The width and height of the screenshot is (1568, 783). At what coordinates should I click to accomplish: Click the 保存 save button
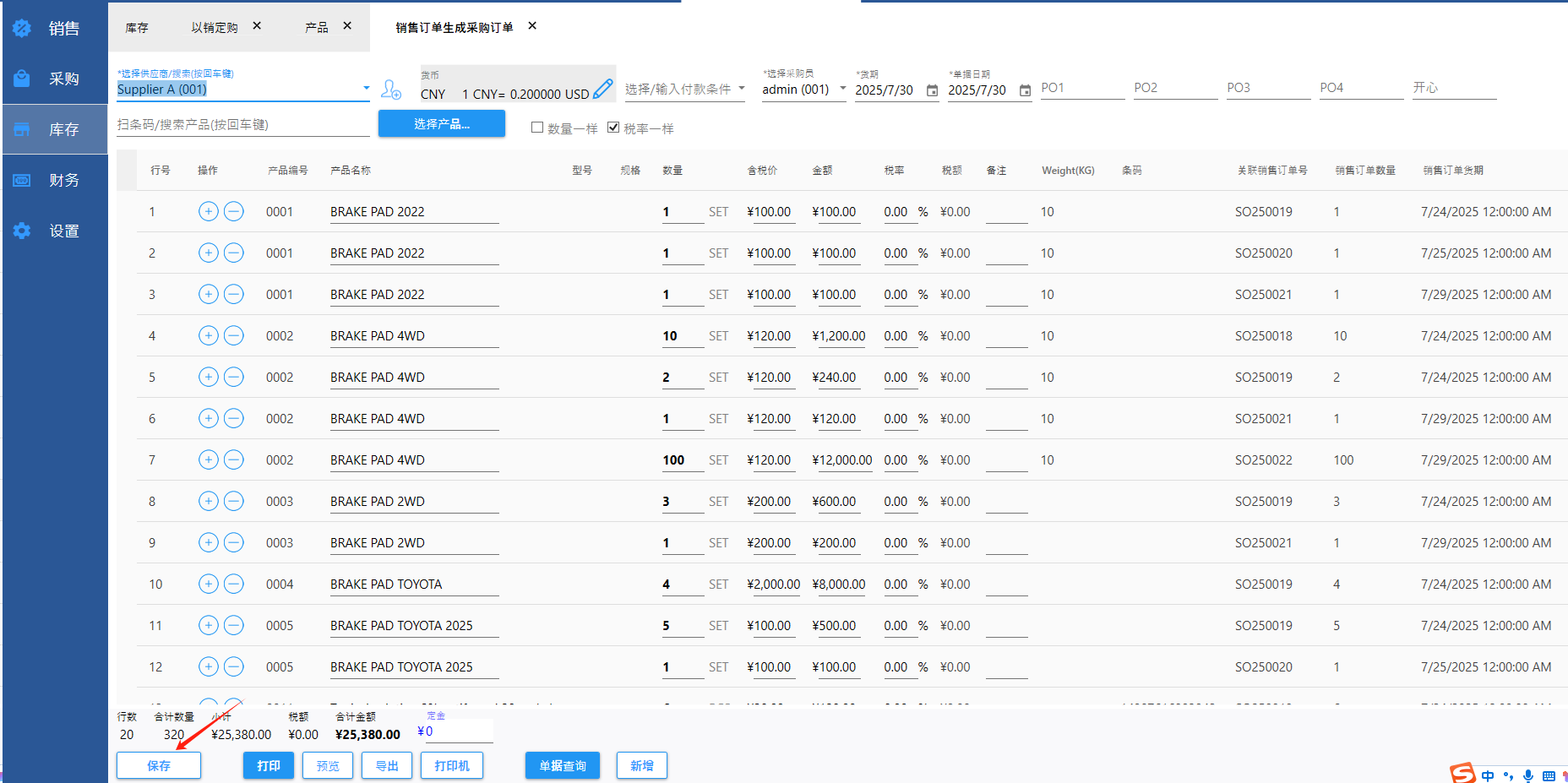coord(159,765)
